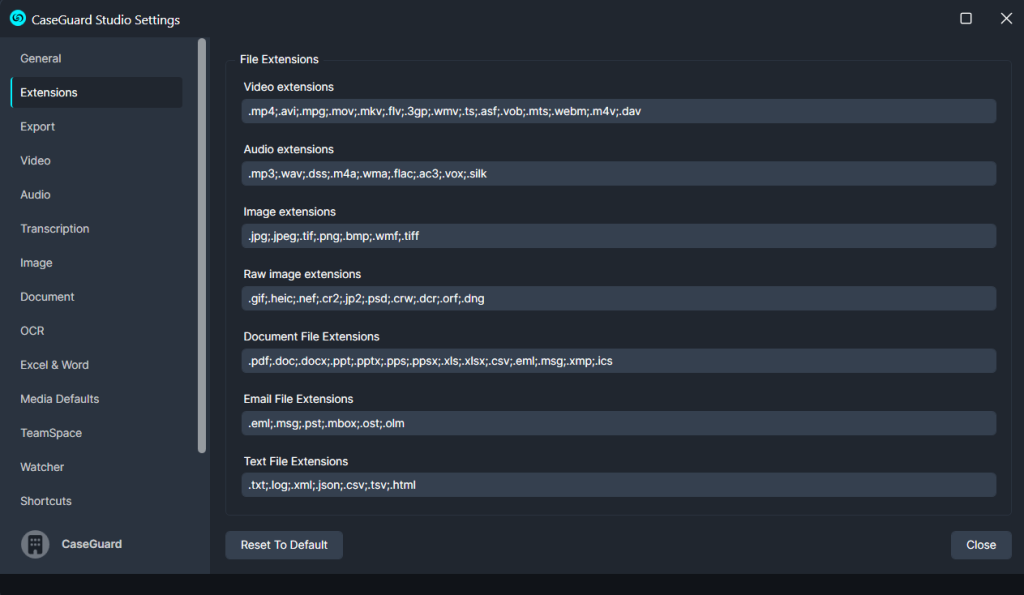Open the Excel & Word settings
Image resolution: width=1024 pixels, height=595 pixels.
click(x=54, y=365)
